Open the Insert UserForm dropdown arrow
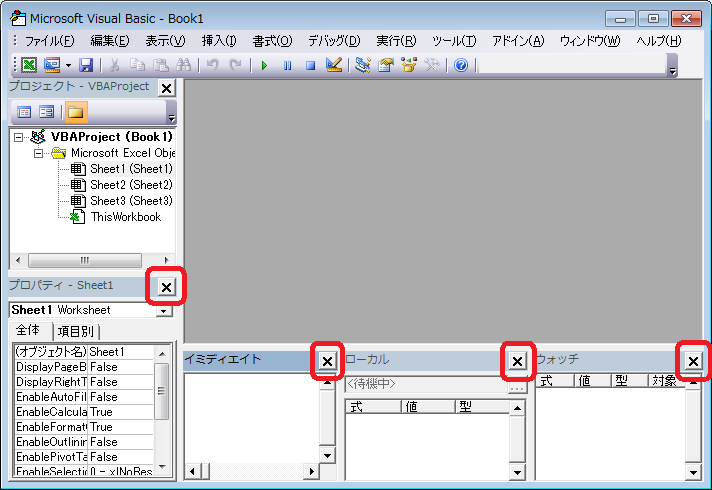The image size is (712, 490). coord(68,65)
